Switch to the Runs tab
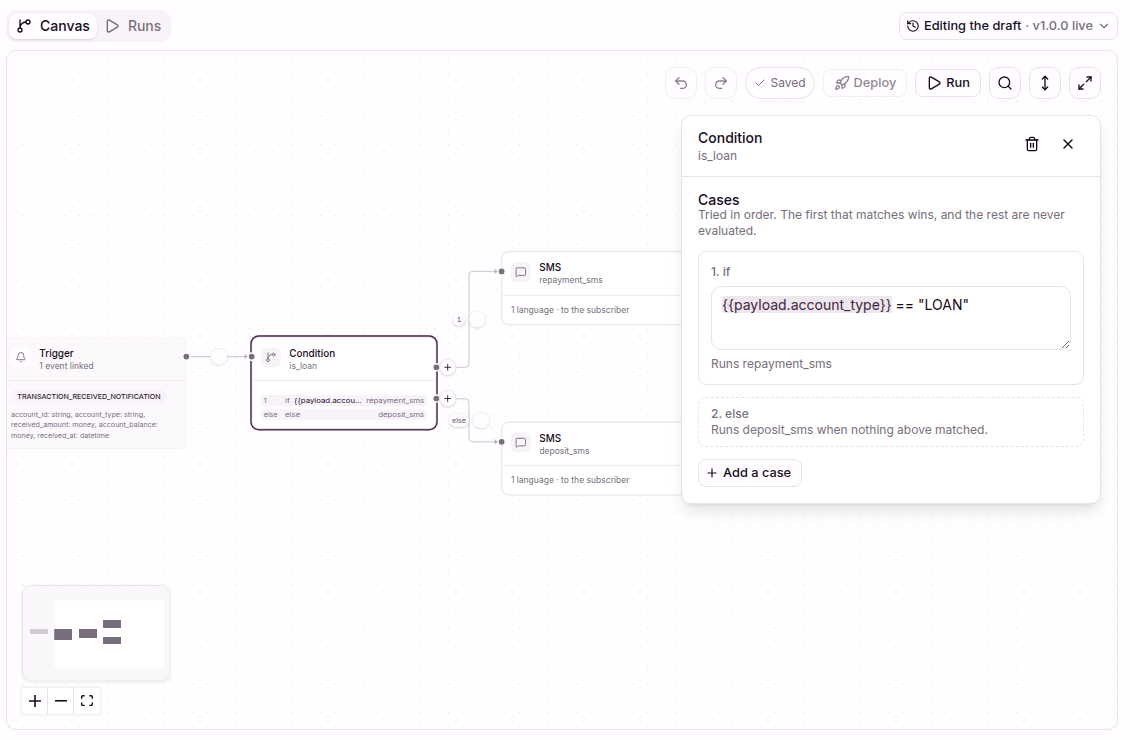This screenshot has width=1130, height=740. [x=134, y=26]
